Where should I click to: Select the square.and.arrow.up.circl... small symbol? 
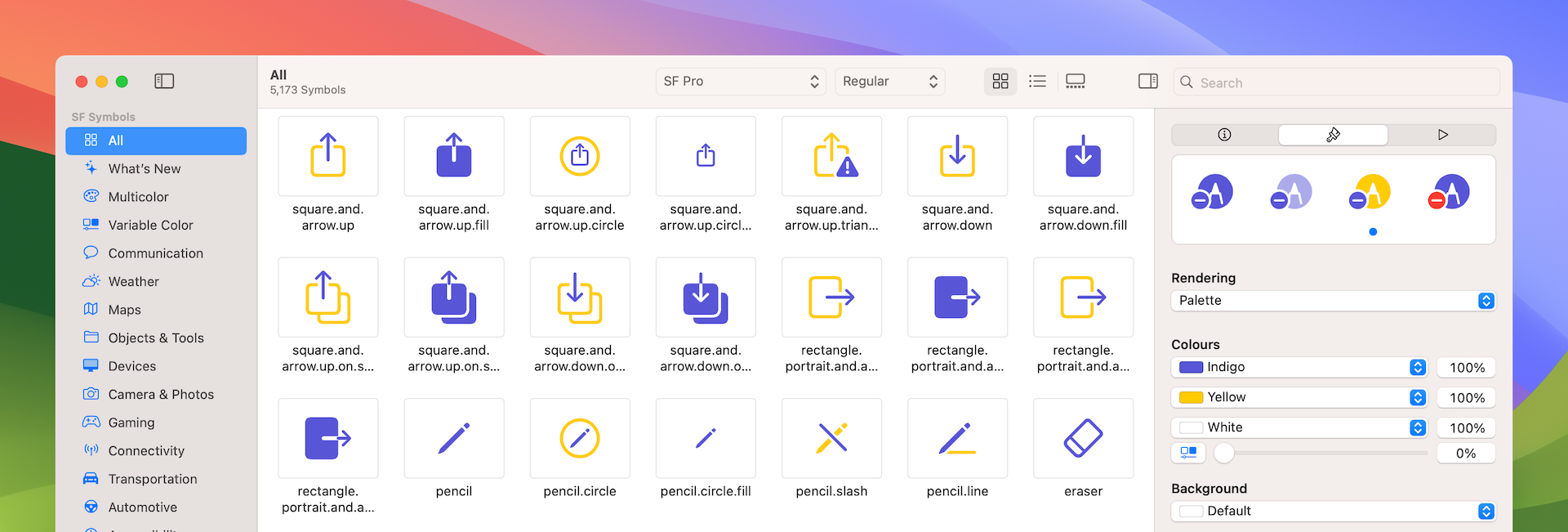click(706, 156)
